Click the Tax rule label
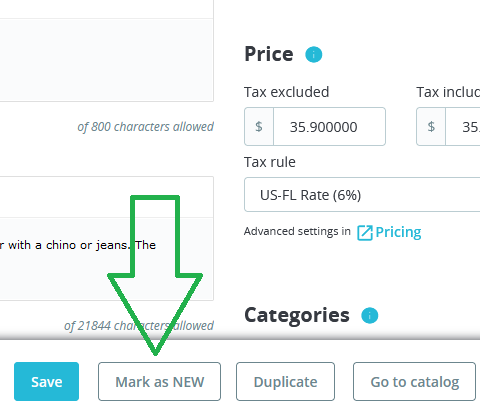480x419 pixels. pyautogui.click(x=270, y=162)
